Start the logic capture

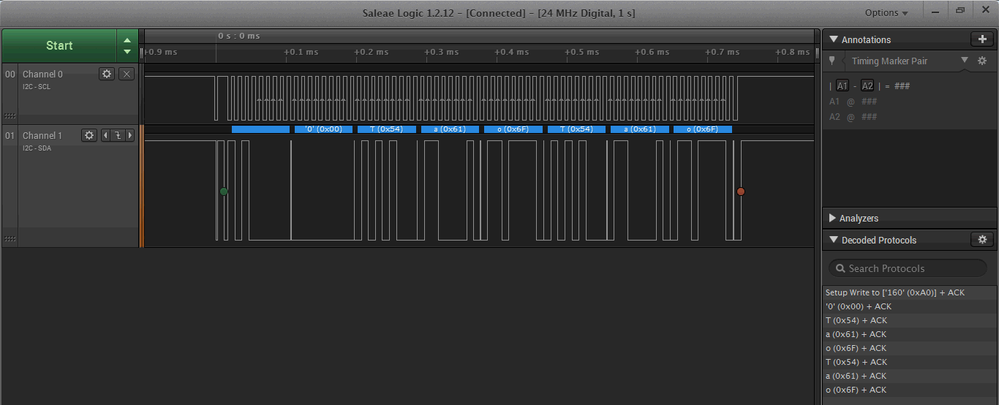click(59, 45)
